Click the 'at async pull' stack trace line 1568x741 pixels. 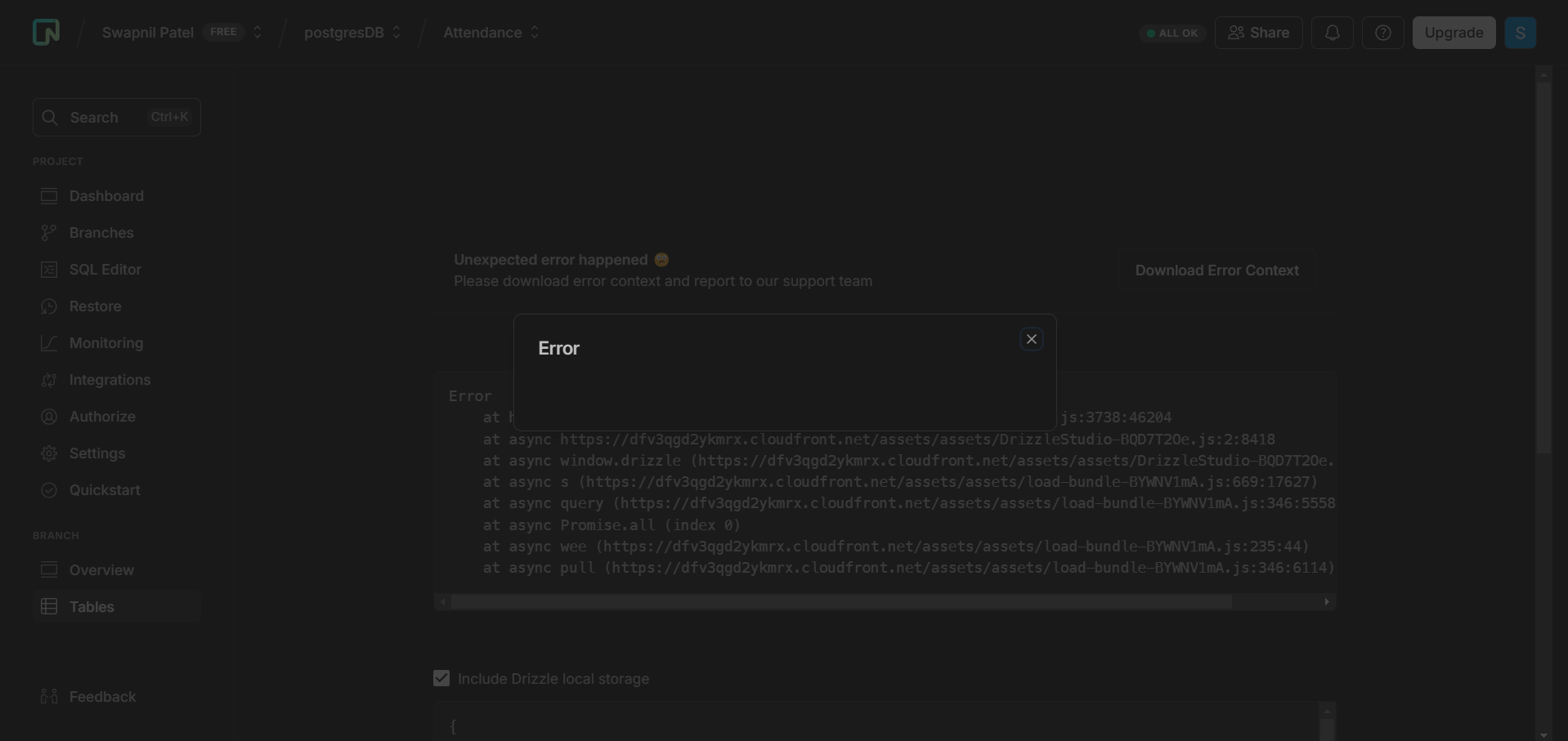click(908, 568)
